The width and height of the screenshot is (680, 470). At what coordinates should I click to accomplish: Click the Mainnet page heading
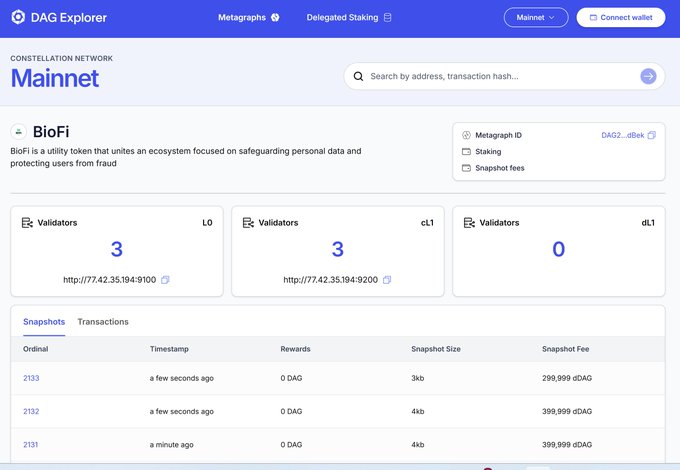(55, 78)
